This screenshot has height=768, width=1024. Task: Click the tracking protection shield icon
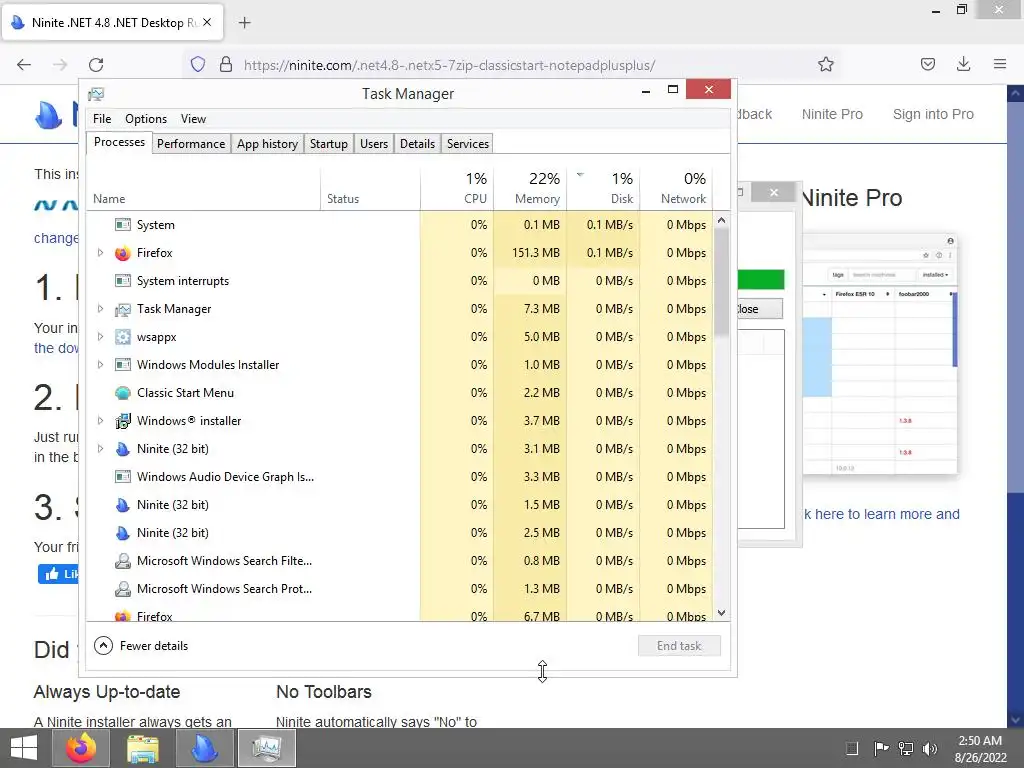pos(197,64)
